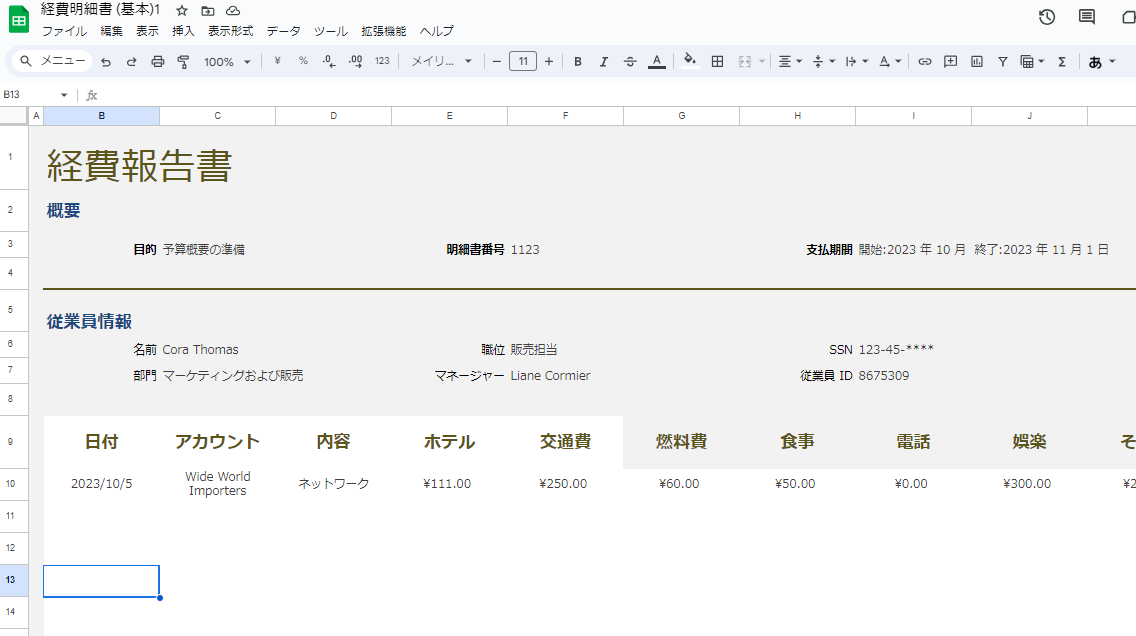Toggle bold formatting
The width and height of the screenshot is (1136, 636).
pyautogui.click(x=578, y=61)
